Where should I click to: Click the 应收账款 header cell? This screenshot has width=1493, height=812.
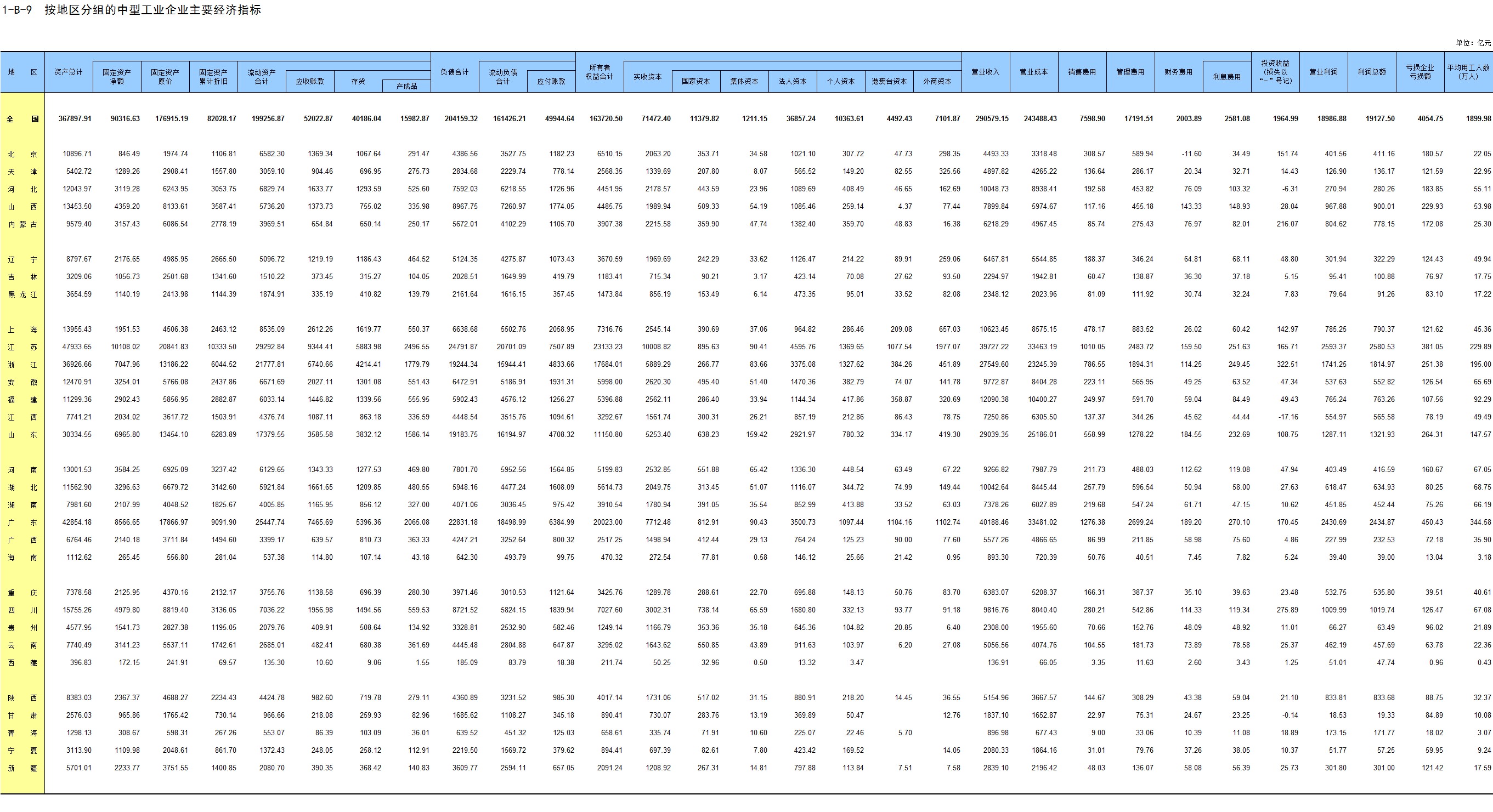pyautogui.click(x=309, y=82)
